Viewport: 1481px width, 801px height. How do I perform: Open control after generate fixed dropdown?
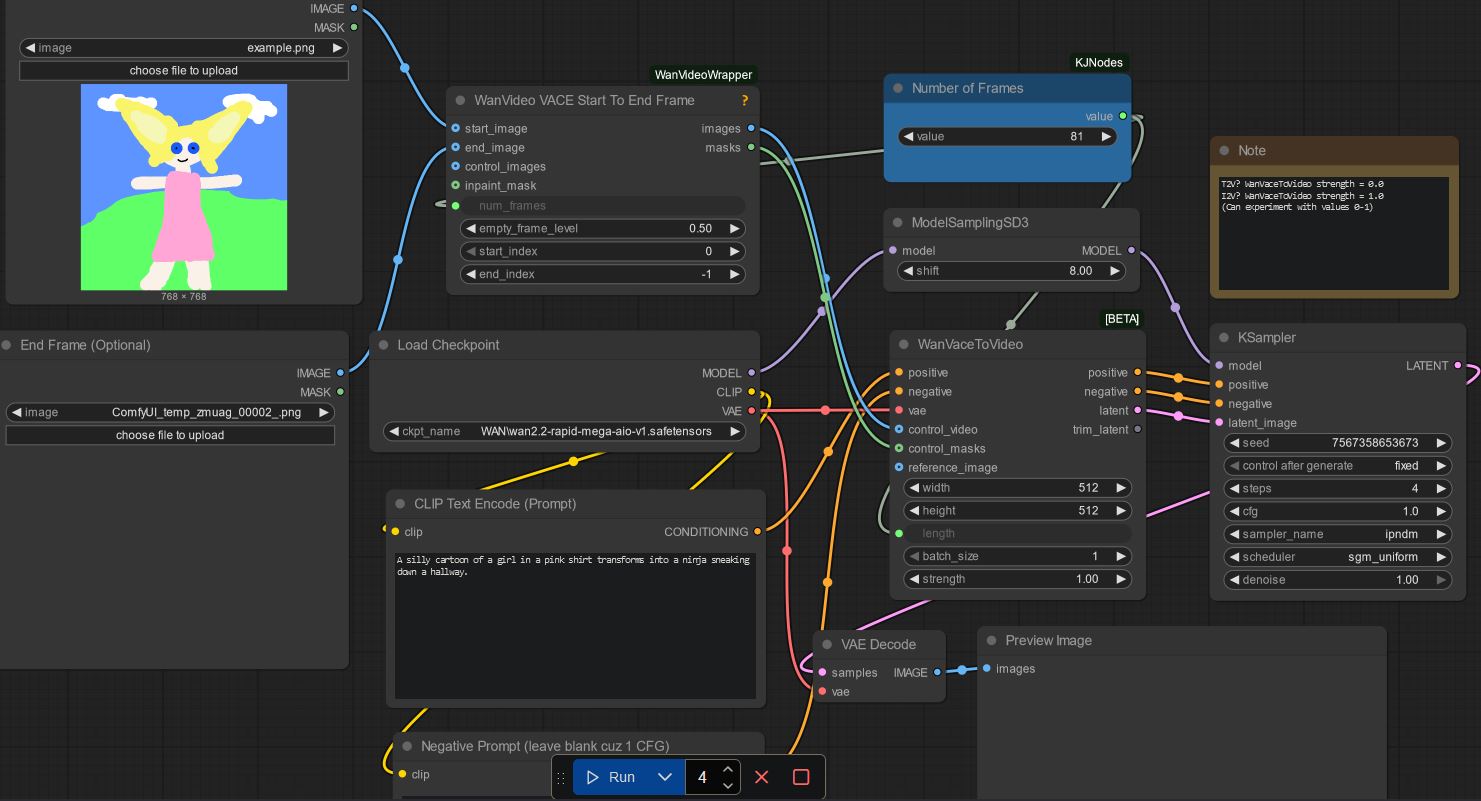tap(1338, 466)
